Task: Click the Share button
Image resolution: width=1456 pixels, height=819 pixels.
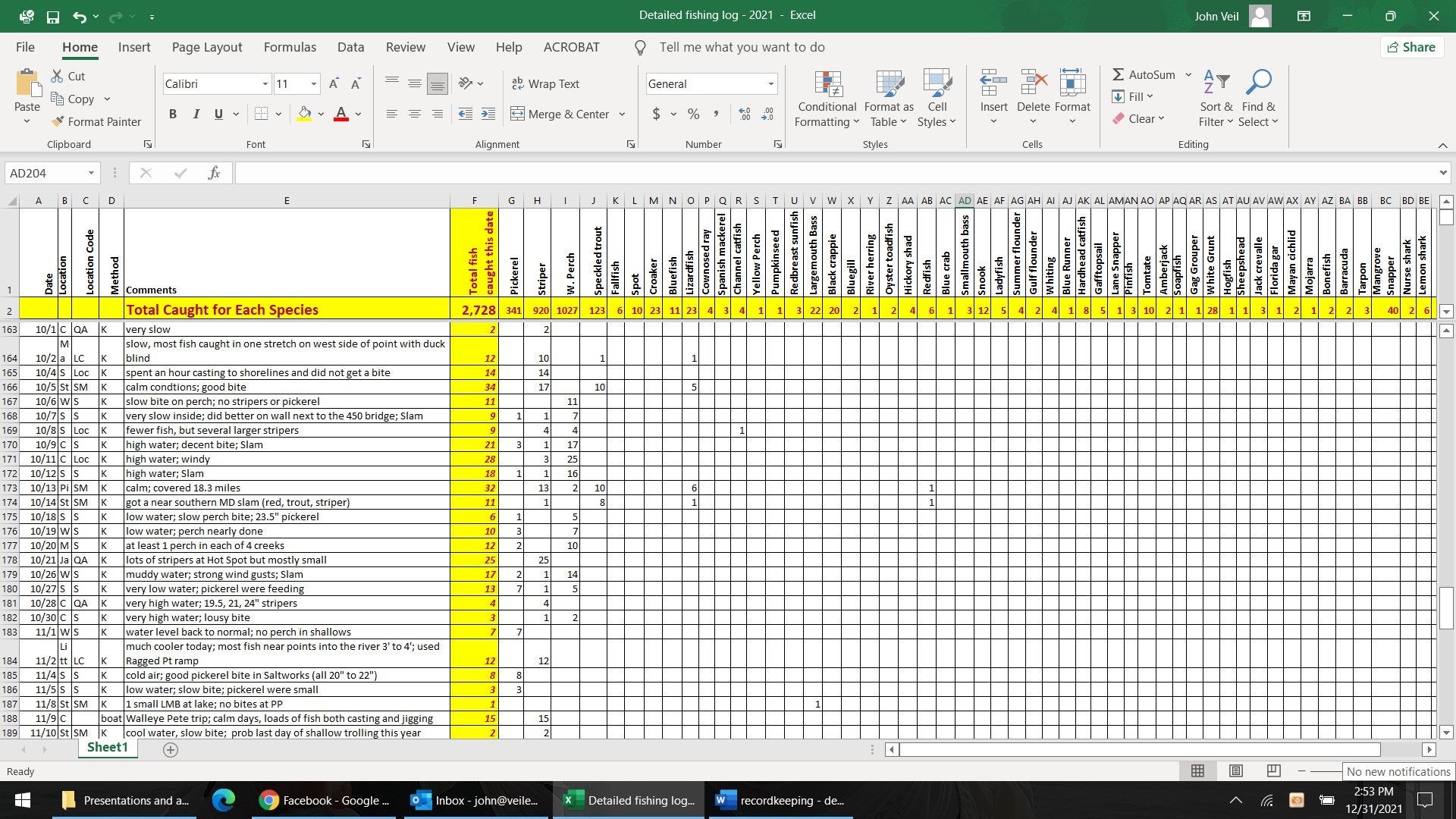Action: [x=1411, y=47]
